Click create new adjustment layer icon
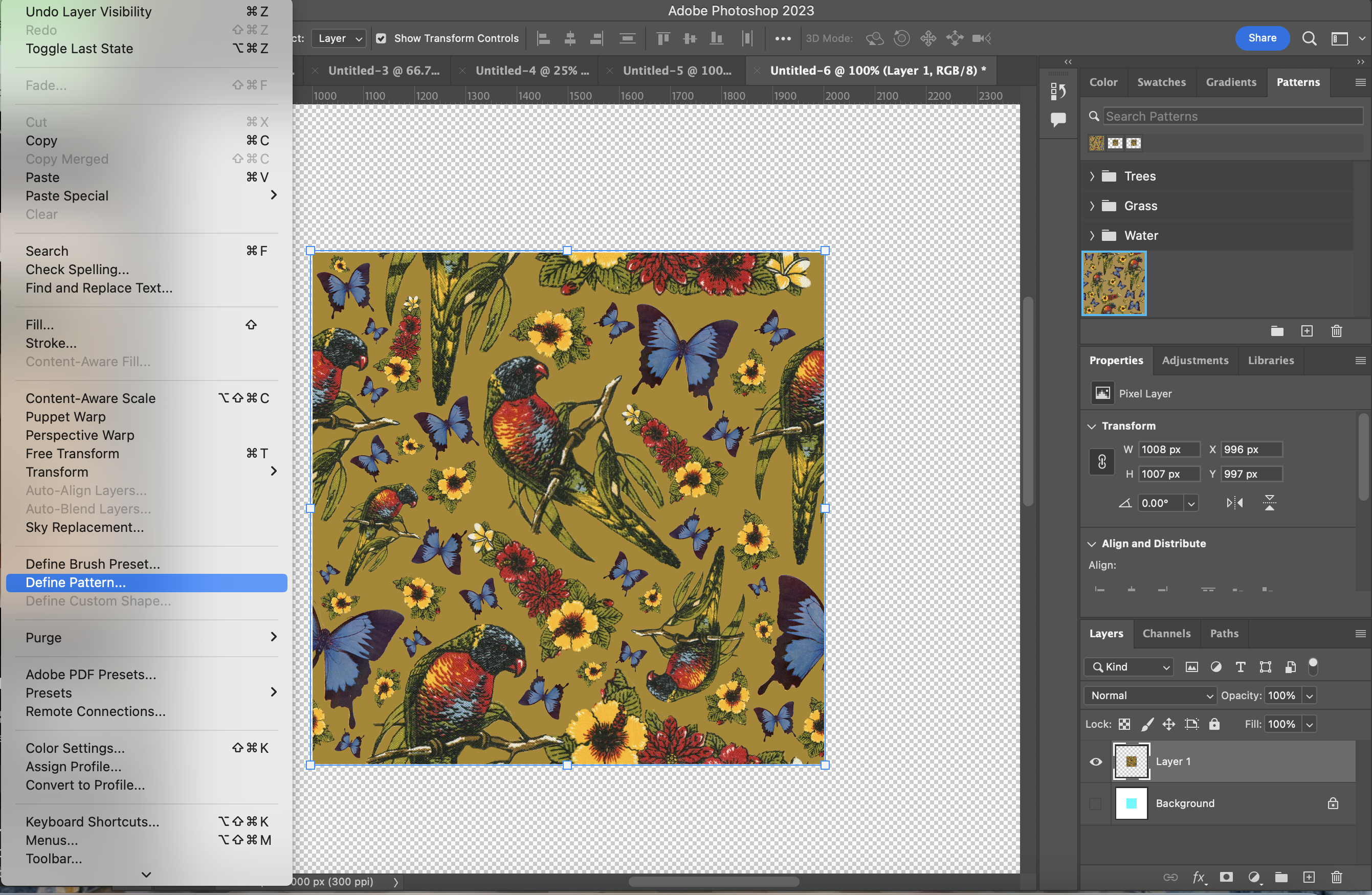 tap(1254, 877)
